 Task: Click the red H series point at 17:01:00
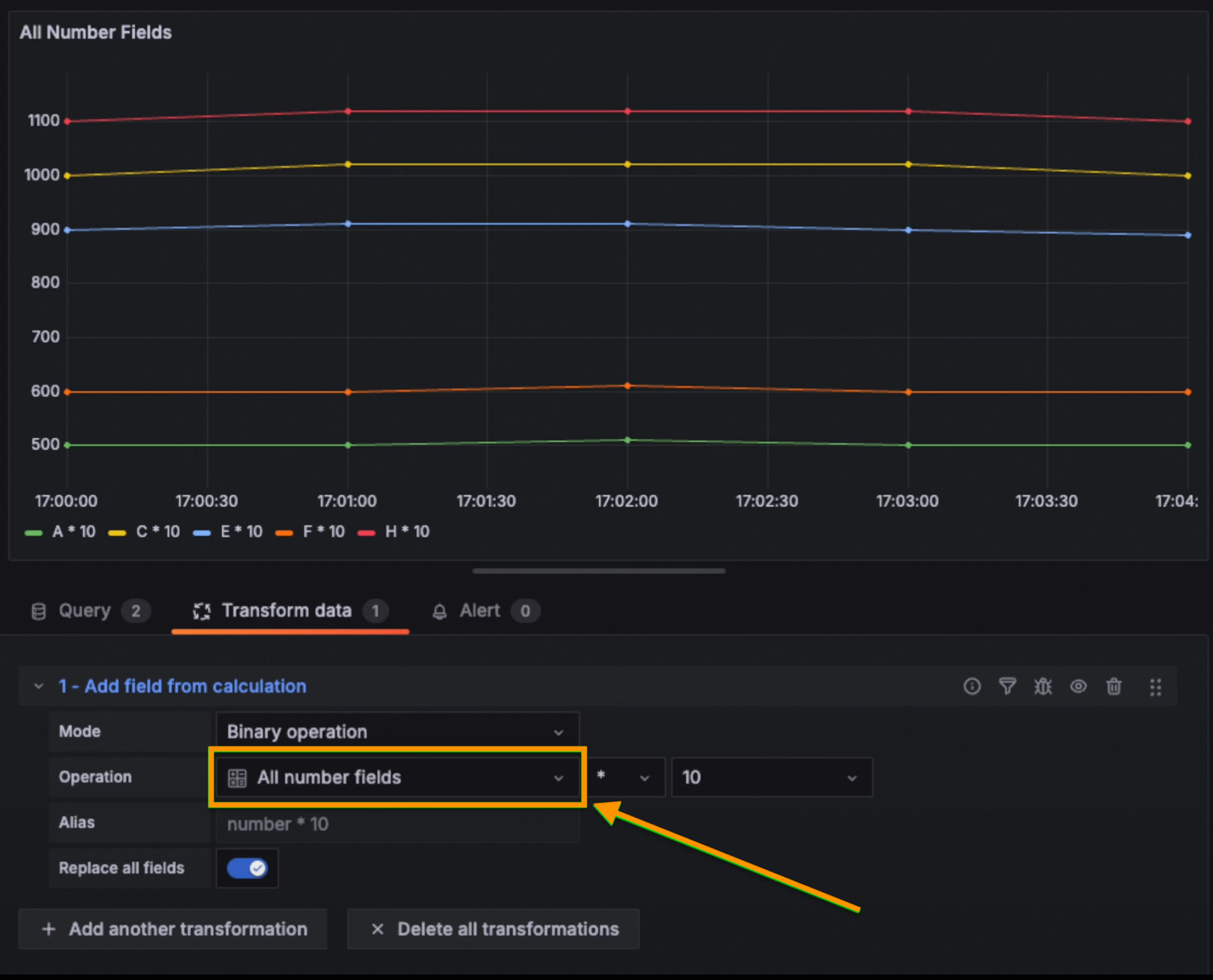click(x=348, y=111)
